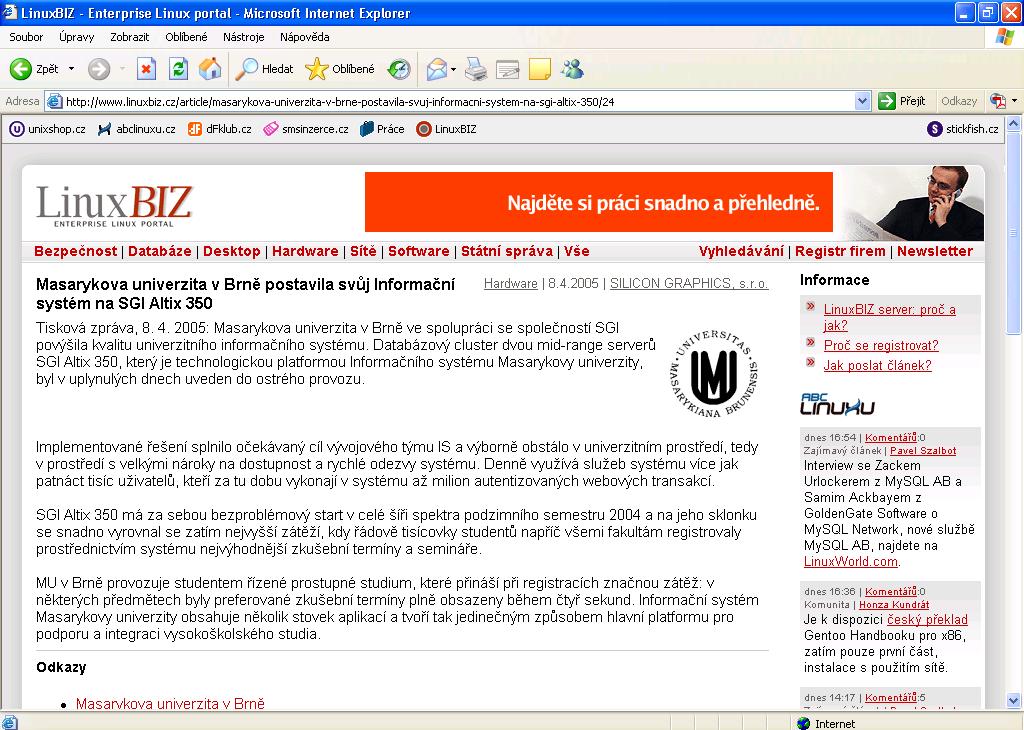Viewport: 1024px width, 730px height.
Task: Open the 'český překlad' link
Action: [x=927, y=620]
